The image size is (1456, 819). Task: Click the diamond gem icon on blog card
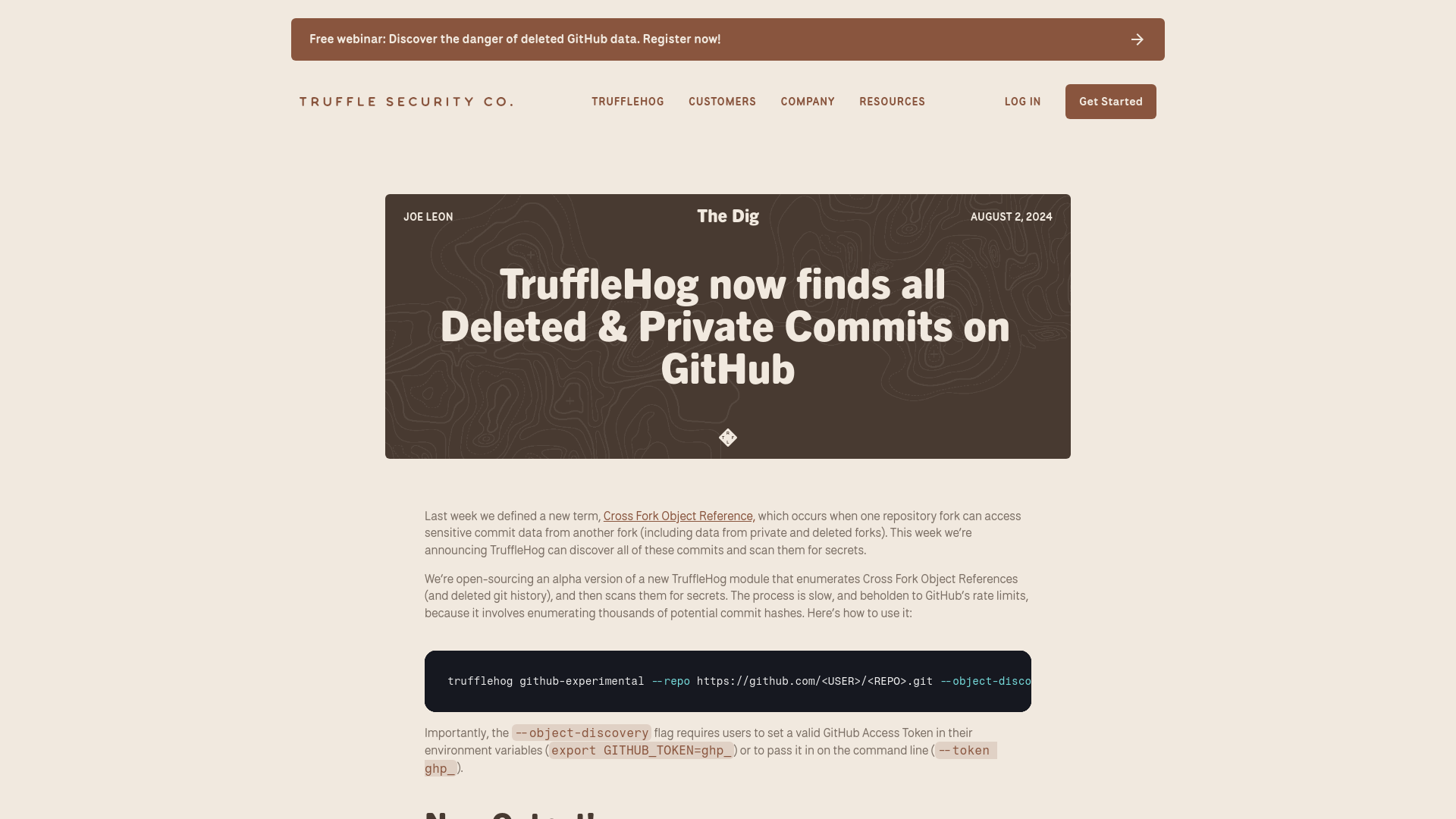pyautogui.click(x=728, y=437)
